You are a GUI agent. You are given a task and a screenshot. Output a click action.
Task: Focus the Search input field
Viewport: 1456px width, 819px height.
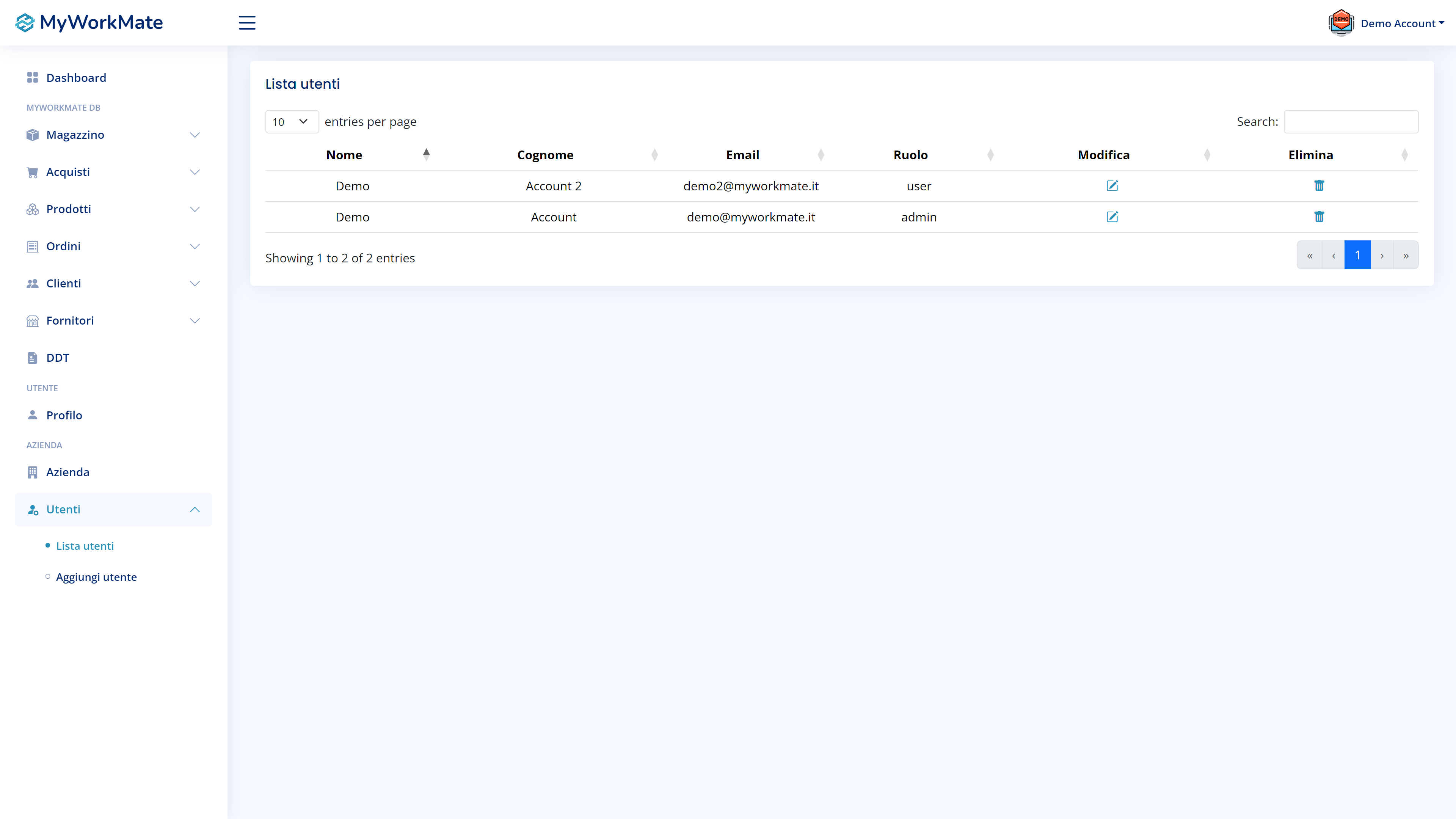(1350, 121)
